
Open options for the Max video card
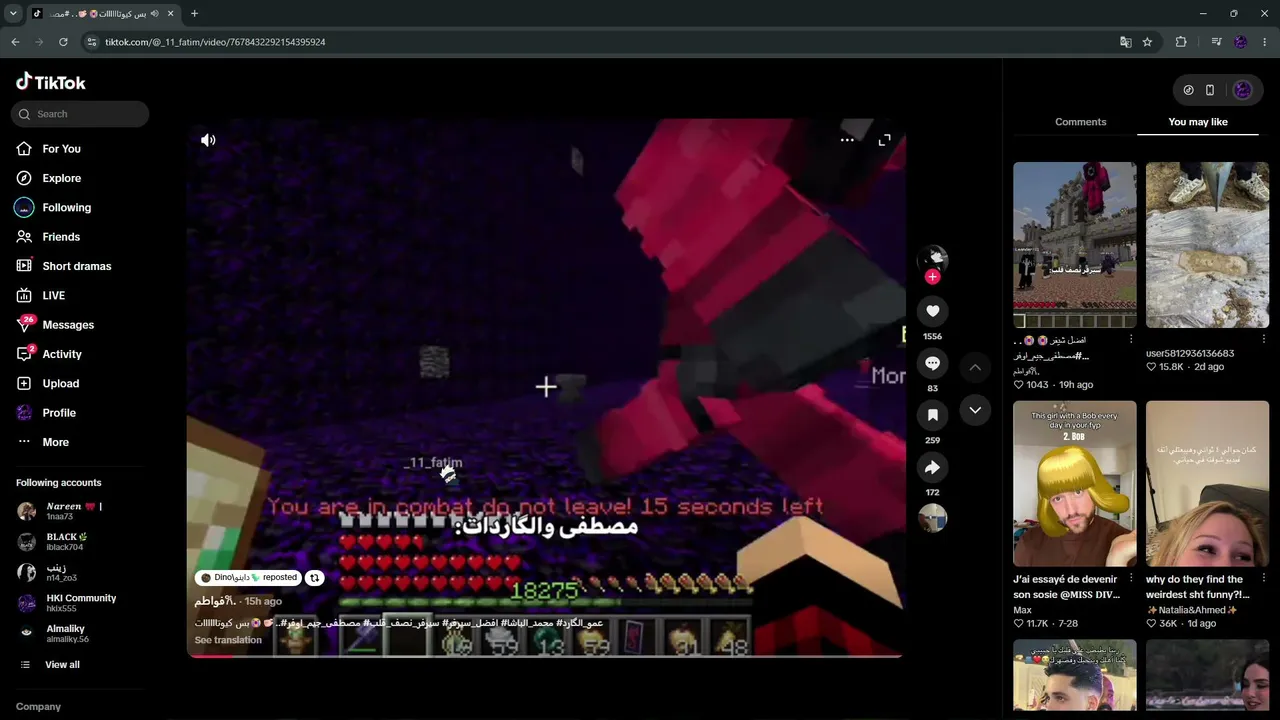(x=1131, y=579)
